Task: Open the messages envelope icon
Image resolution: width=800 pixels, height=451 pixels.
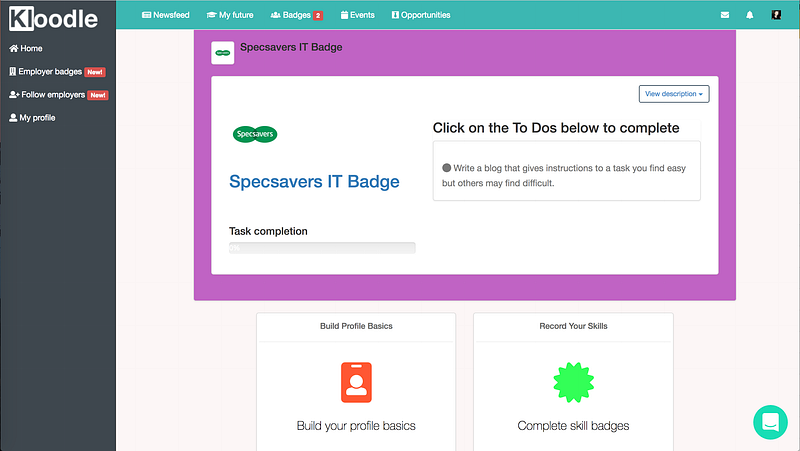Action: (x=724, y=15)
